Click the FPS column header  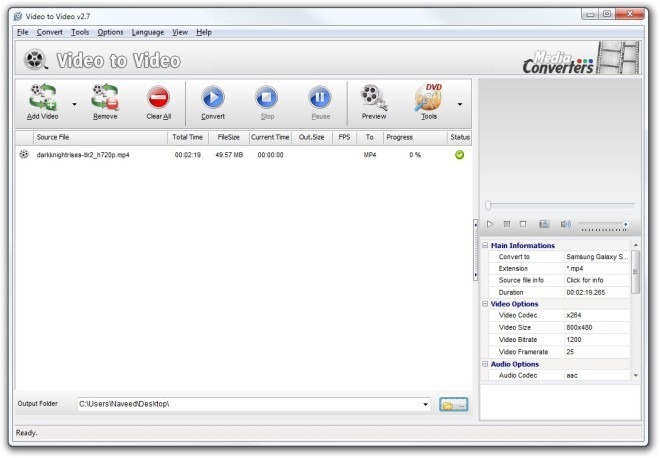pos(344,137)
